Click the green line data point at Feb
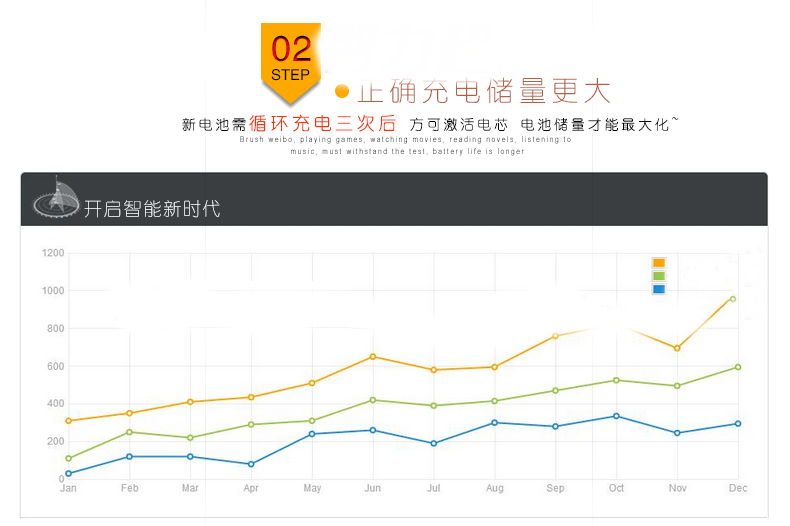The width and height of the screenshot is (790, 526). 129,432
